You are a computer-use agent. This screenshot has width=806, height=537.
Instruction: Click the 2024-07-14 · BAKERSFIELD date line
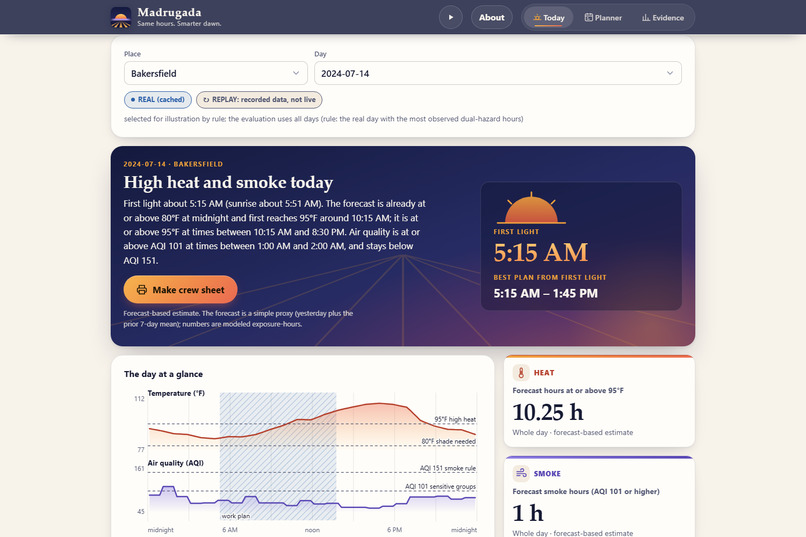[x=173, y=164]
